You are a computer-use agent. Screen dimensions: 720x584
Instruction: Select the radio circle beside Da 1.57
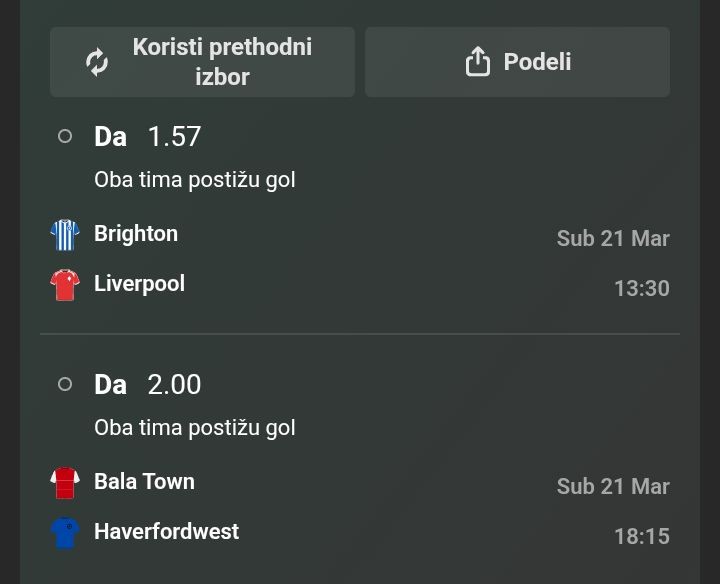point(65,136)
